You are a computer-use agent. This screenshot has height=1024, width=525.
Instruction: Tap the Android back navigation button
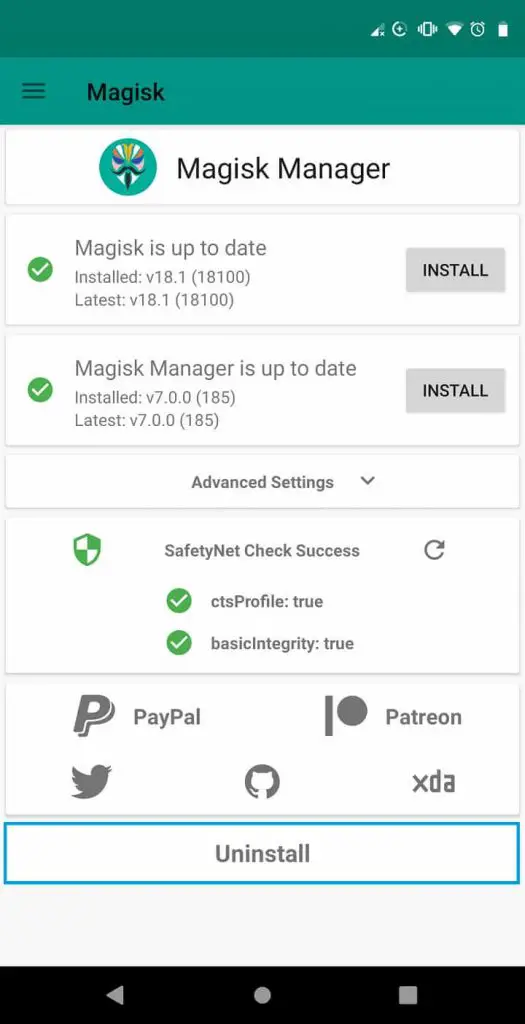pyautogui.click(x=115, y=995)
